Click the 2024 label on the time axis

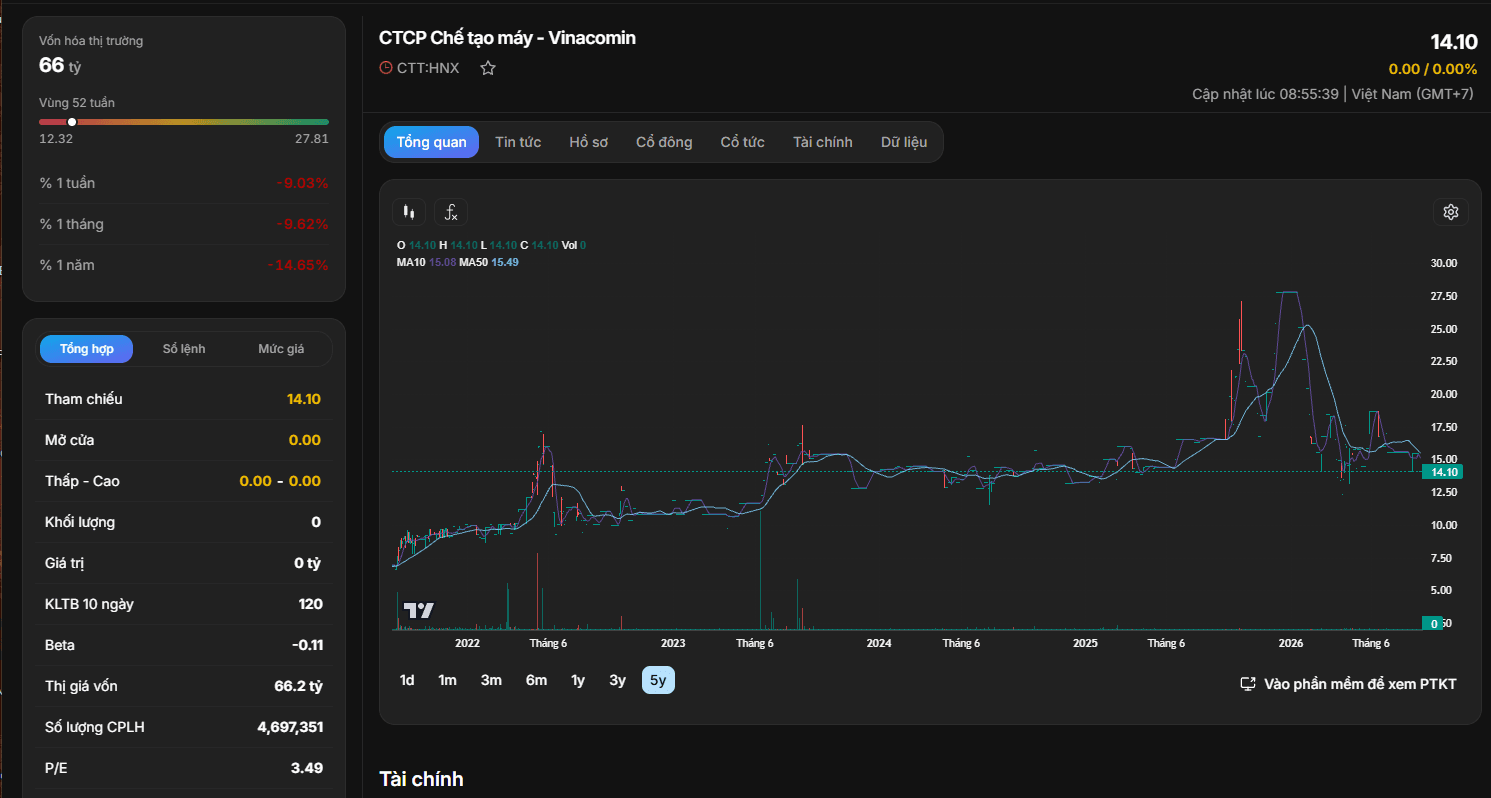(x=879, y=643)
